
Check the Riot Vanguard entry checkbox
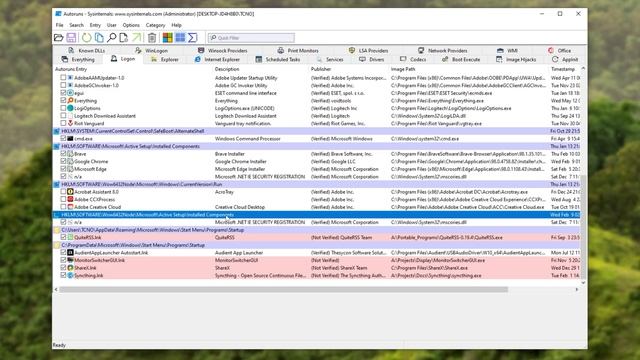(x=63, y=123)
